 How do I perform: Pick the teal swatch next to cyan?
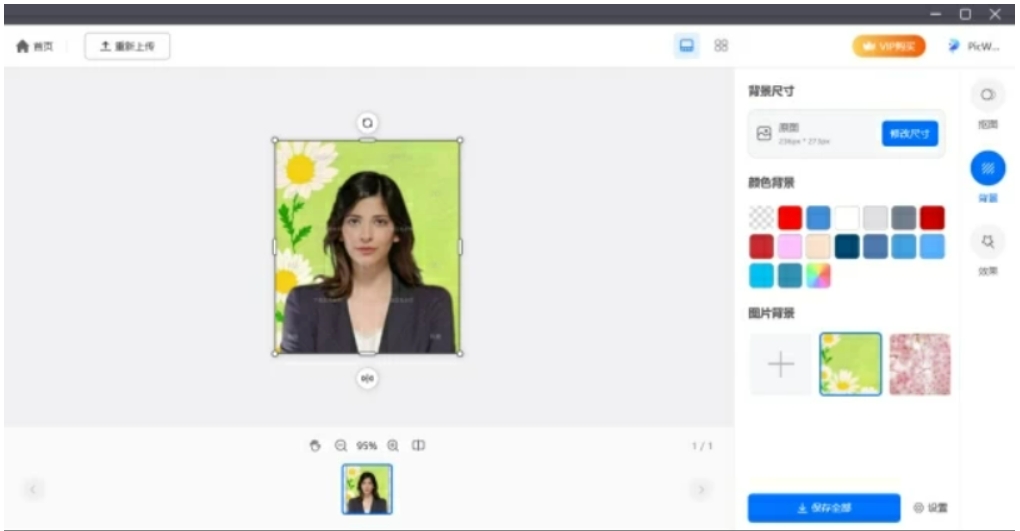(x=790, y=275)
